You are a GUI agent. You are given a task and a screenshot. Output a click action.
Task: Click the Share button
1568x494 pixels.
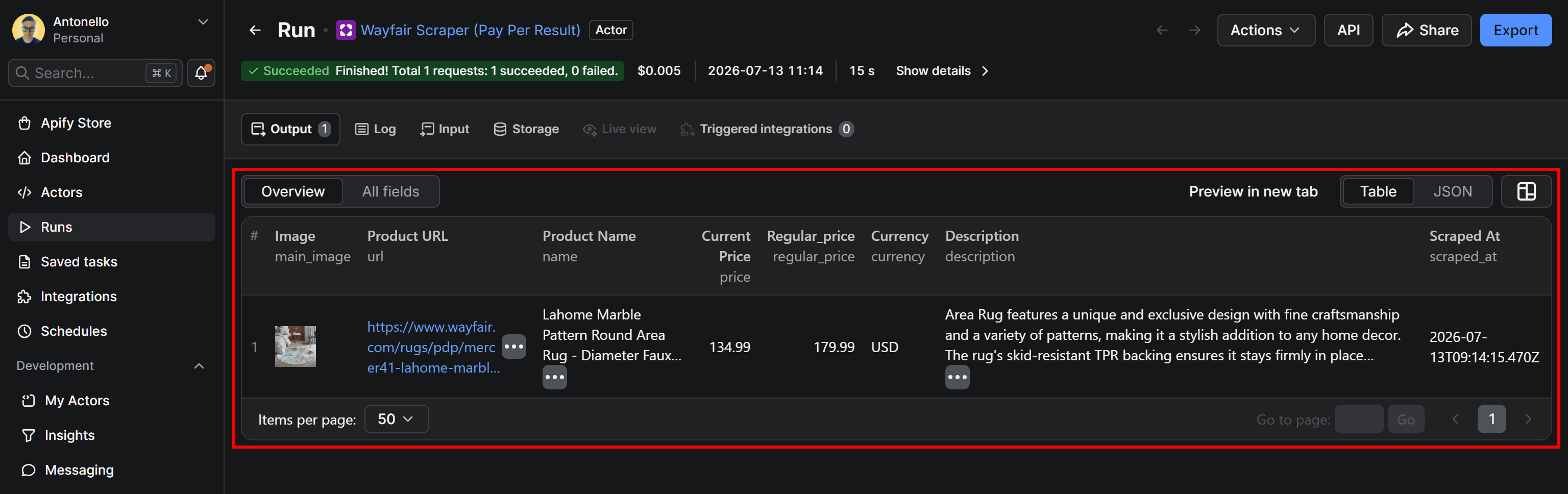[x=1426, y=31]
